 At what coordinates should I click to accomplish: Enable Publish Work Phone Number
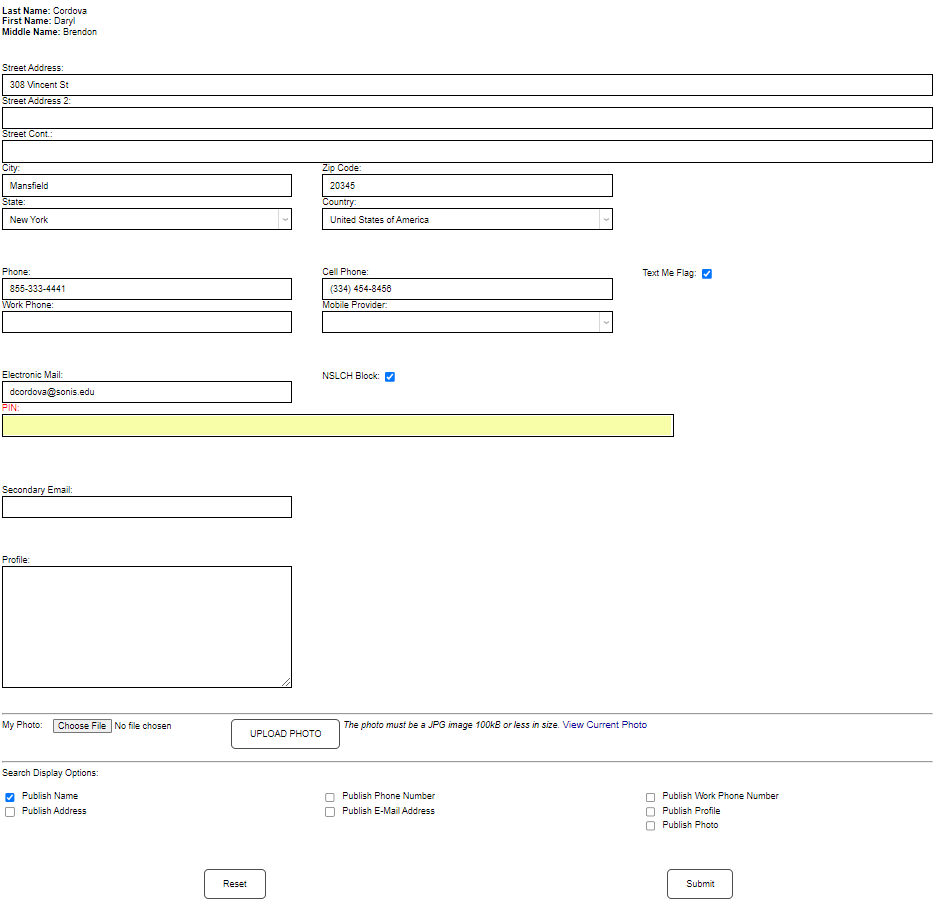[650, 797]
